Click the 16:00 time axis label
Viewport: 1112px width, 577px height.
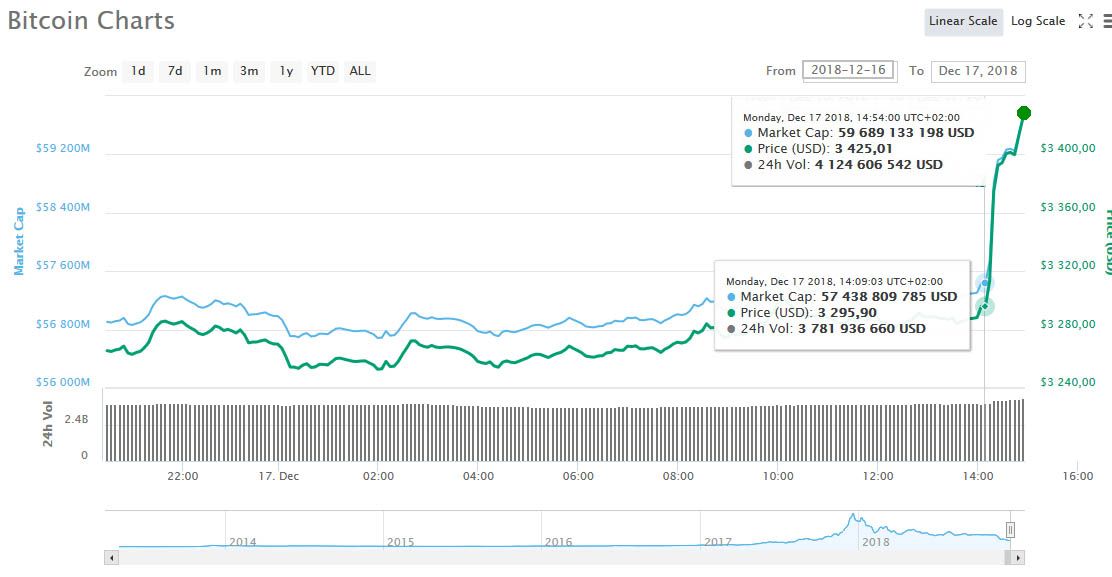point(1078,476)
